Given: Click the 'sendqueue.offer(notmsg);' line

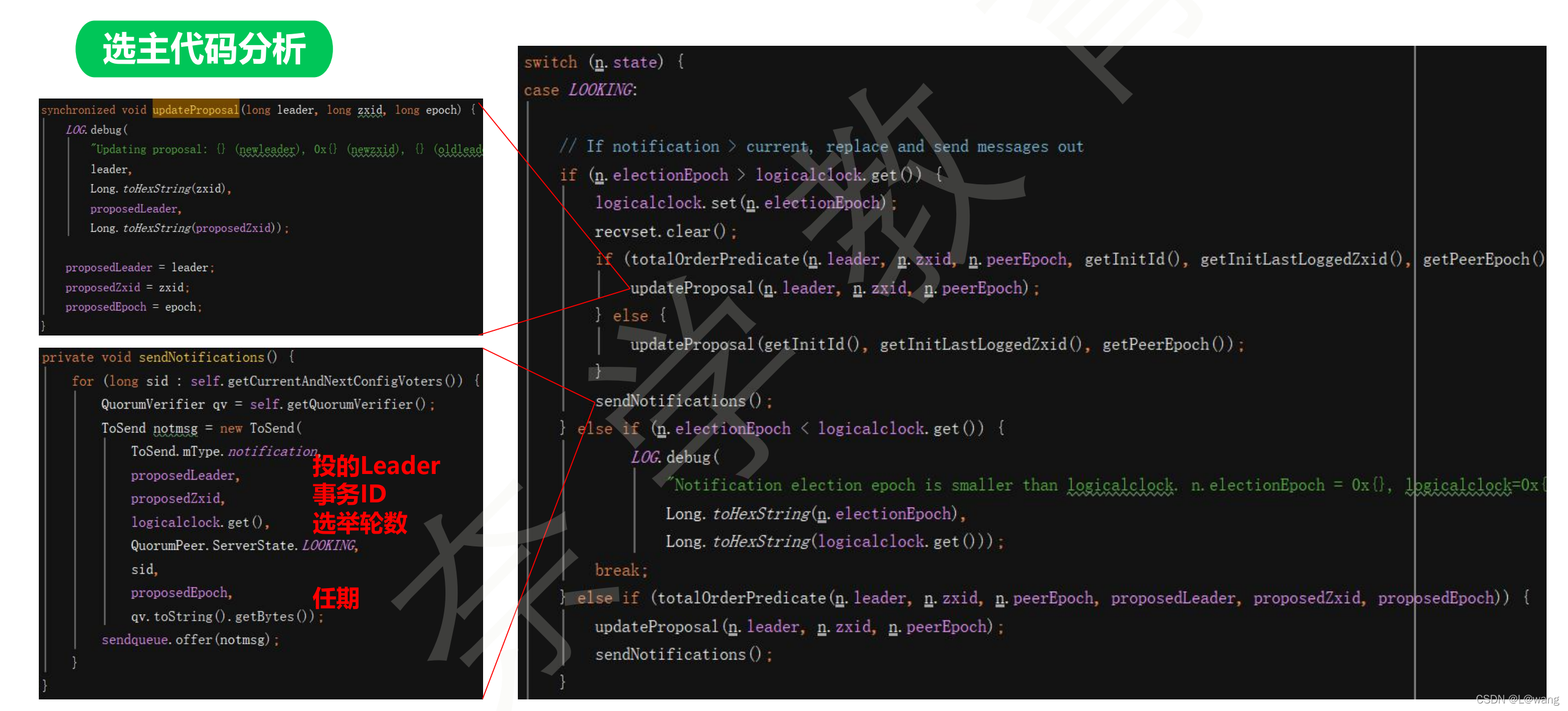Looking at the screenshot, I should [190, 639].
